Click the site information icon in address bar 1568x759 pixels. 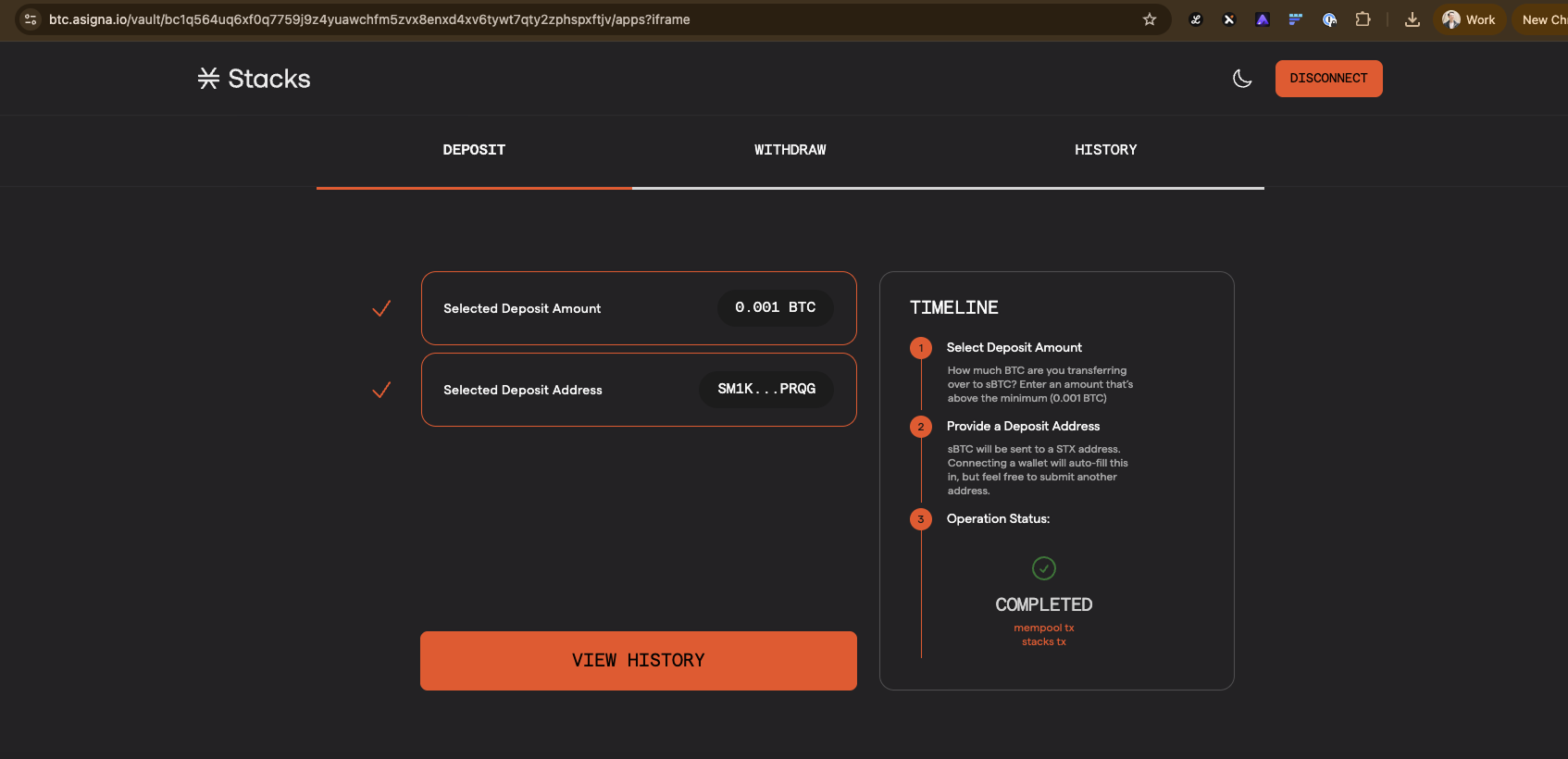(x=31, y=19)
